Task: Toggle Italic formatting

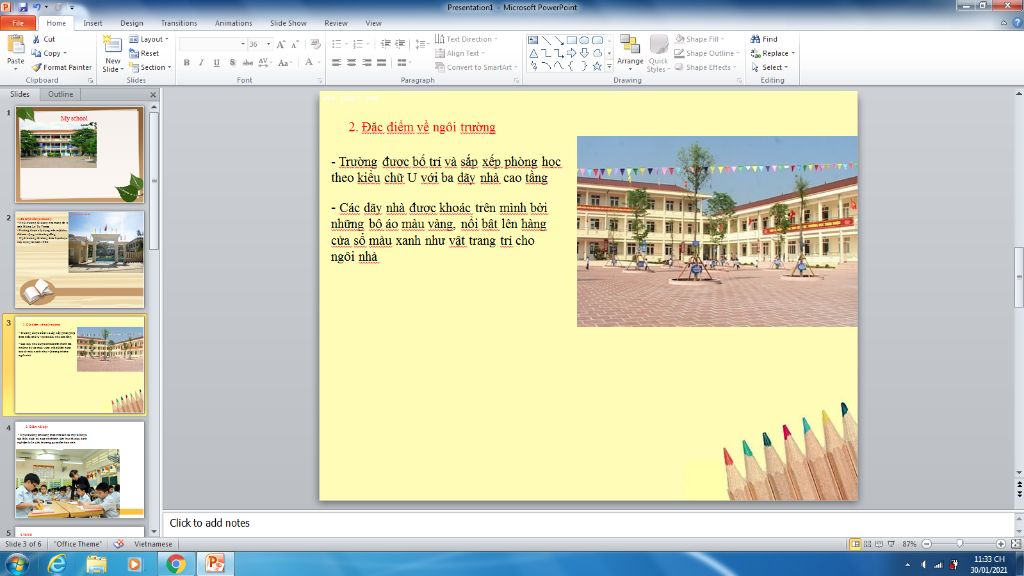Action: 201,62
